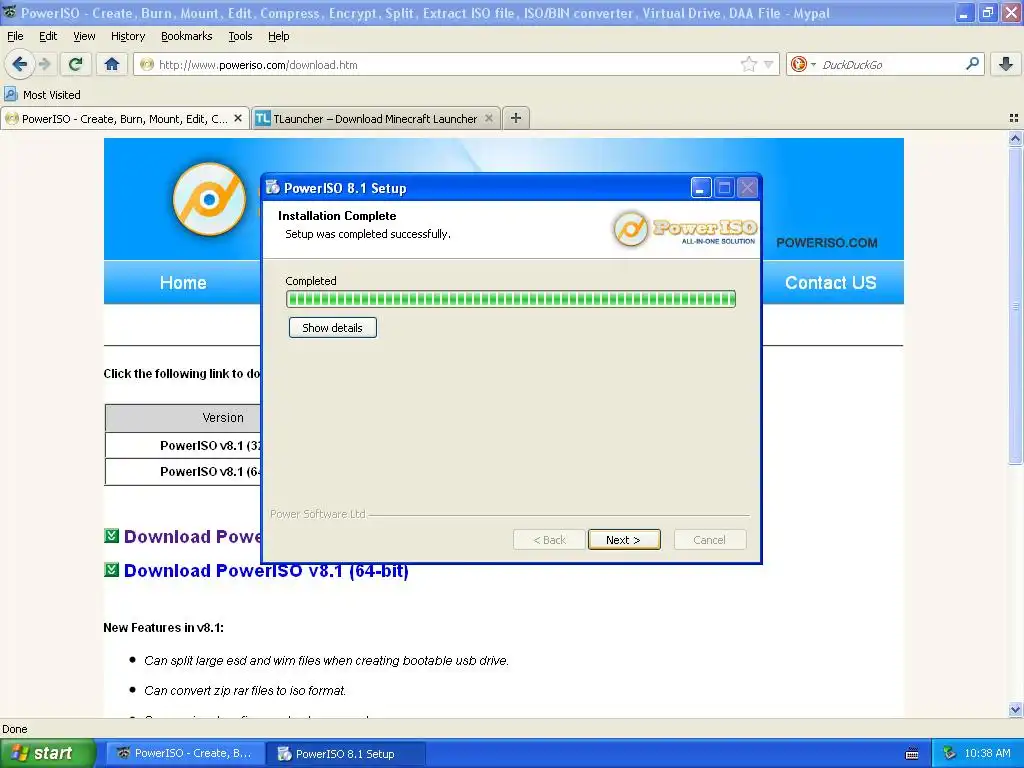The height and width of the screenshot is (768, 1024).
Task: Open the Home link on PowerISO site
Action: point(183,282)
